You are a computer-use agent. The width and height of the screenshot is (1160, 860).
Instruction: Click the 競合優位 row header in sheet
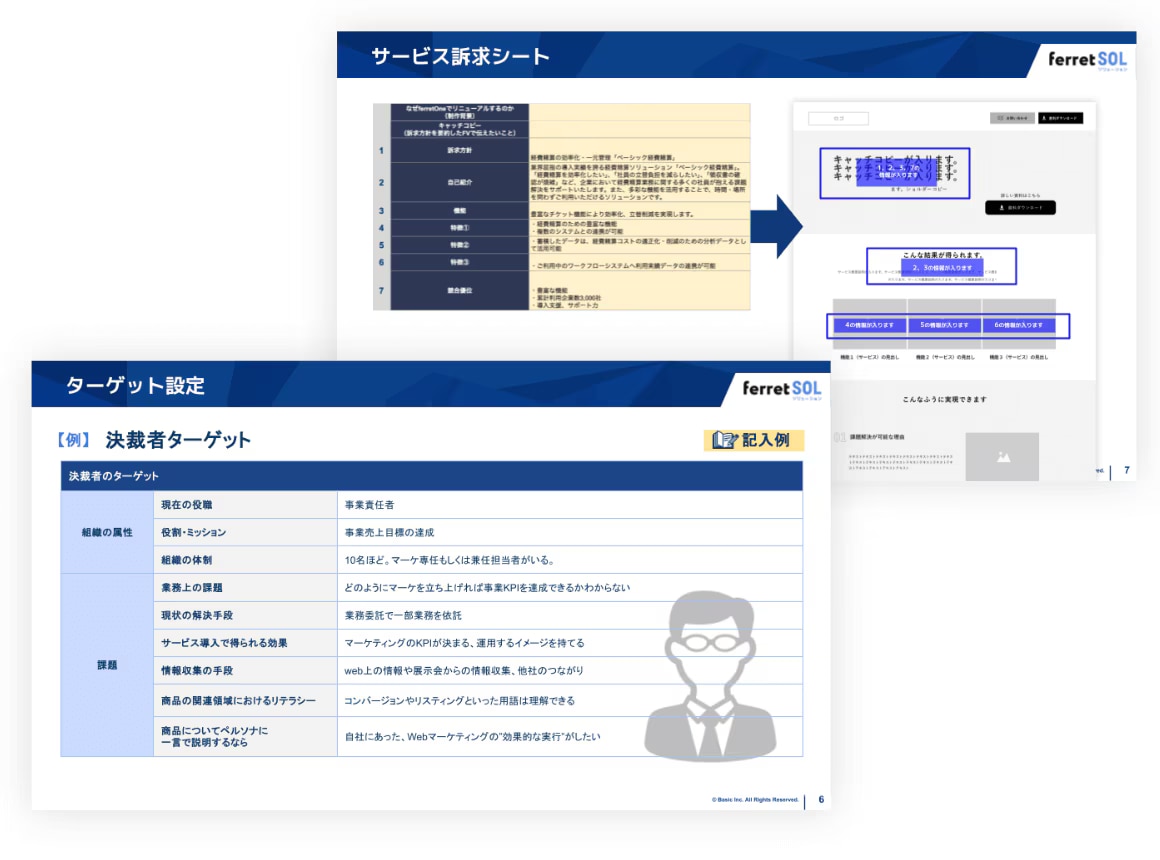(459, 291)
